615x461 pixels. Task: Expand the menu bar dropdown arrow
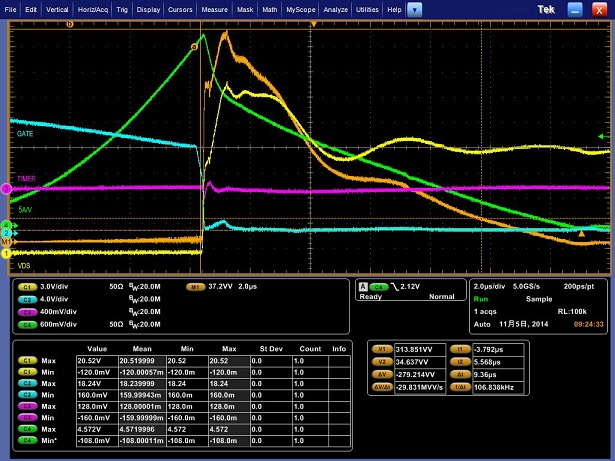coord(414,10)
